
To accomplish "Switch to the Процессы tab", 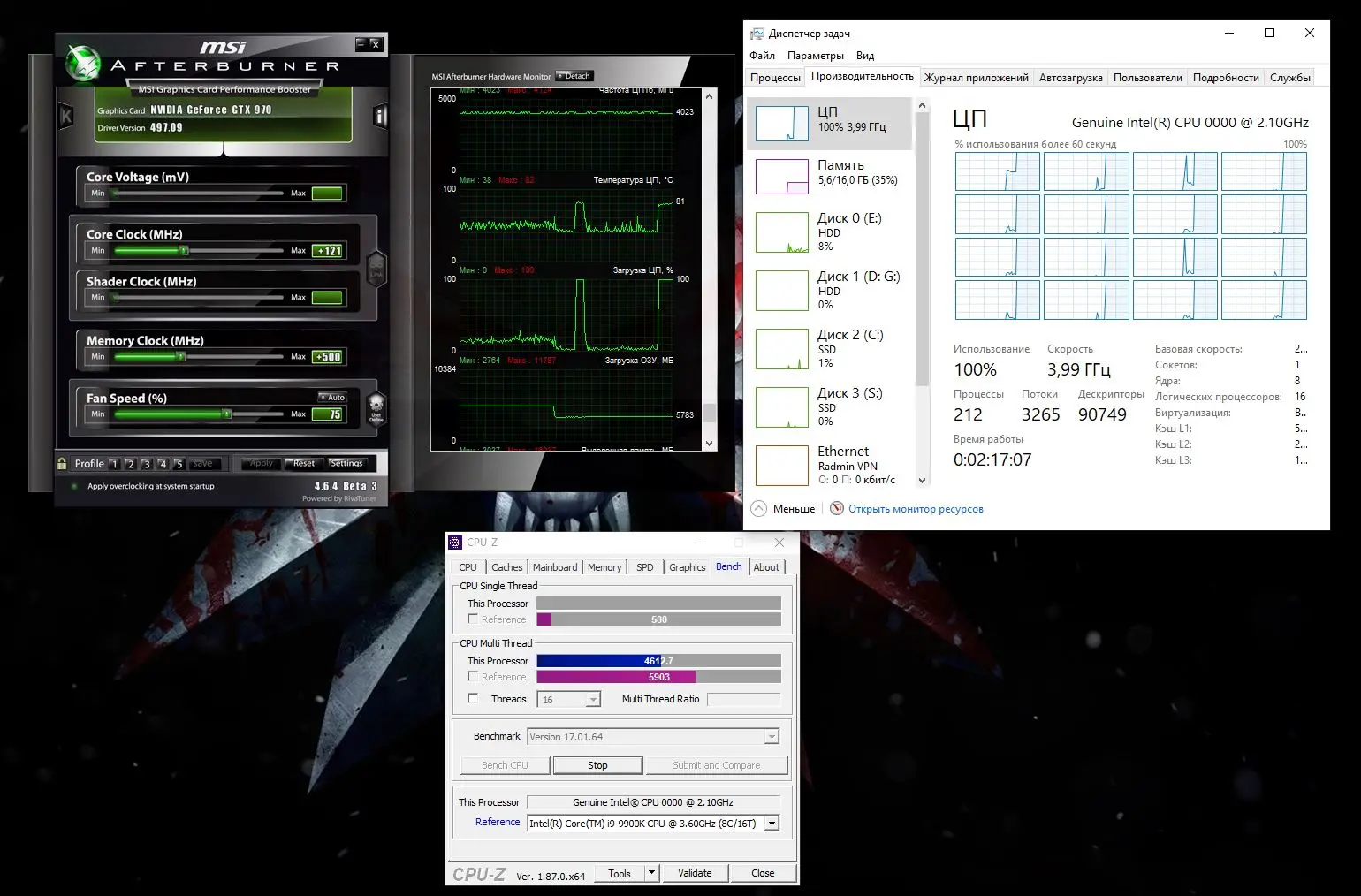I will (775, 78).
